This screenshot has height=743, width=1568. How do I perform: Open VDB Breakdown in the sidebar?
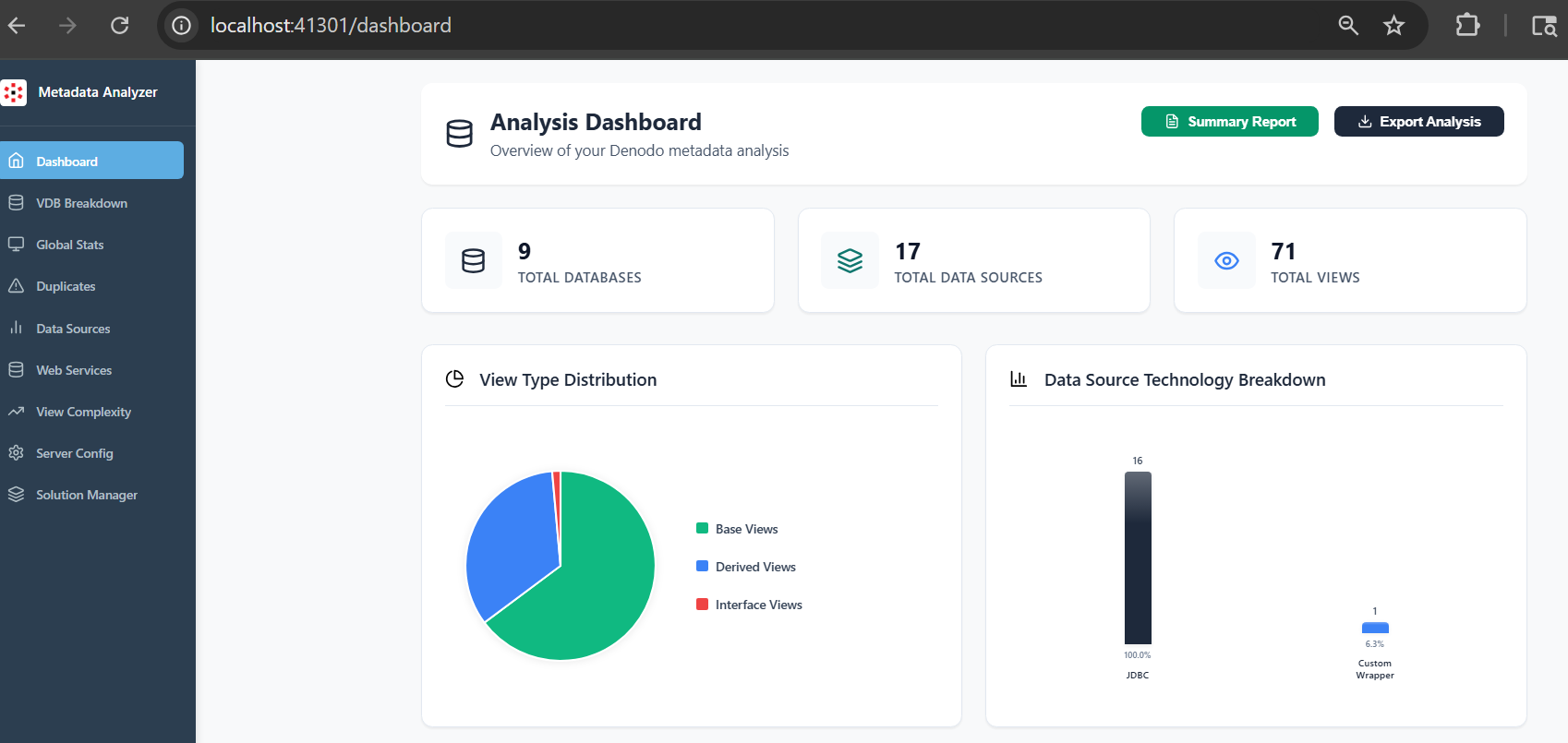pyautogui.click(x=91, y=202)
